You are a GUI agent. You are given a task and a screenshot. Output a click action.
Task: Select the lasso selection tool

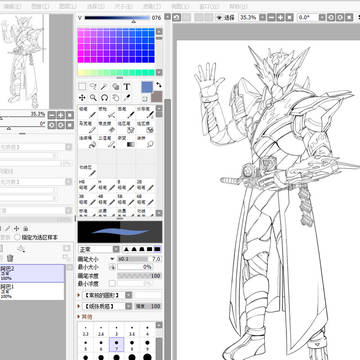tap(93, 87)
